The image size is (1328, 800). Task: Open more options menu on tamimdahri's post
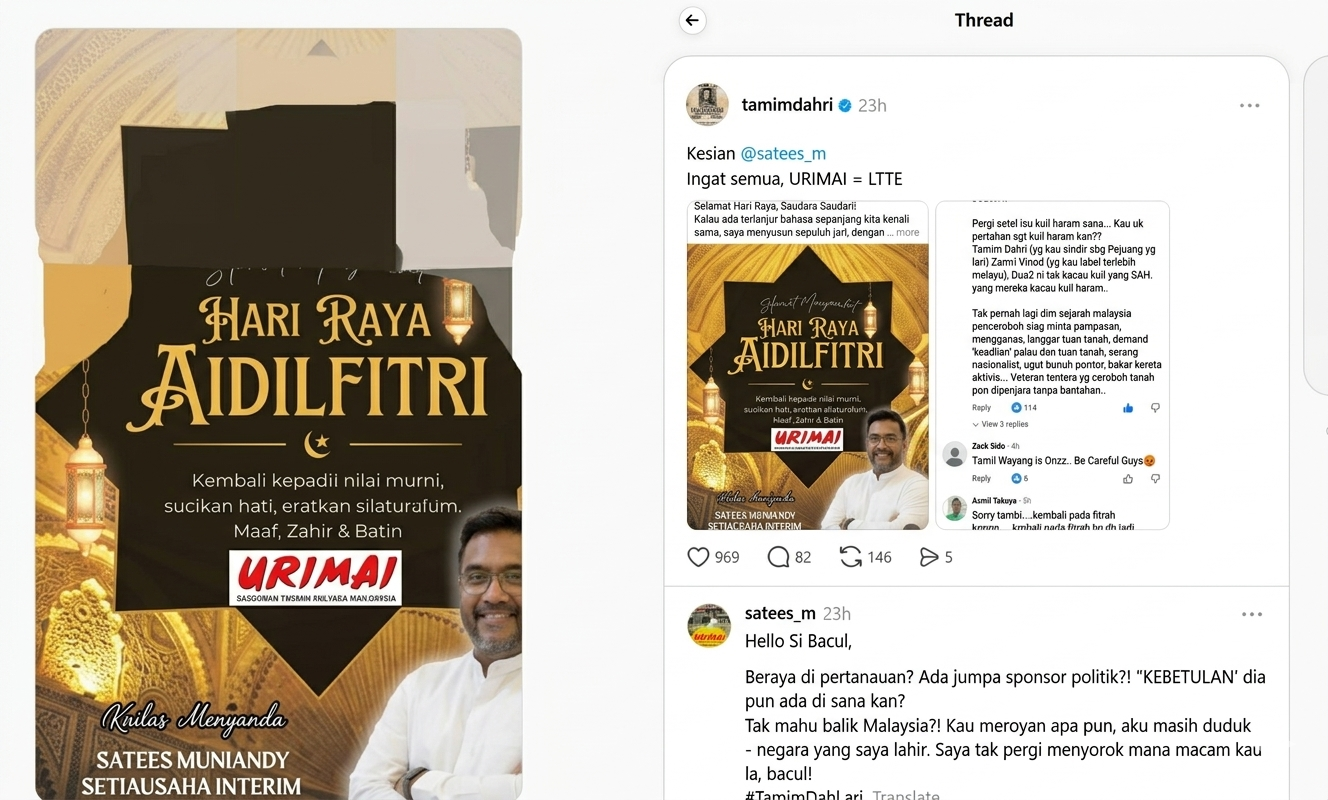(1250, 105)
